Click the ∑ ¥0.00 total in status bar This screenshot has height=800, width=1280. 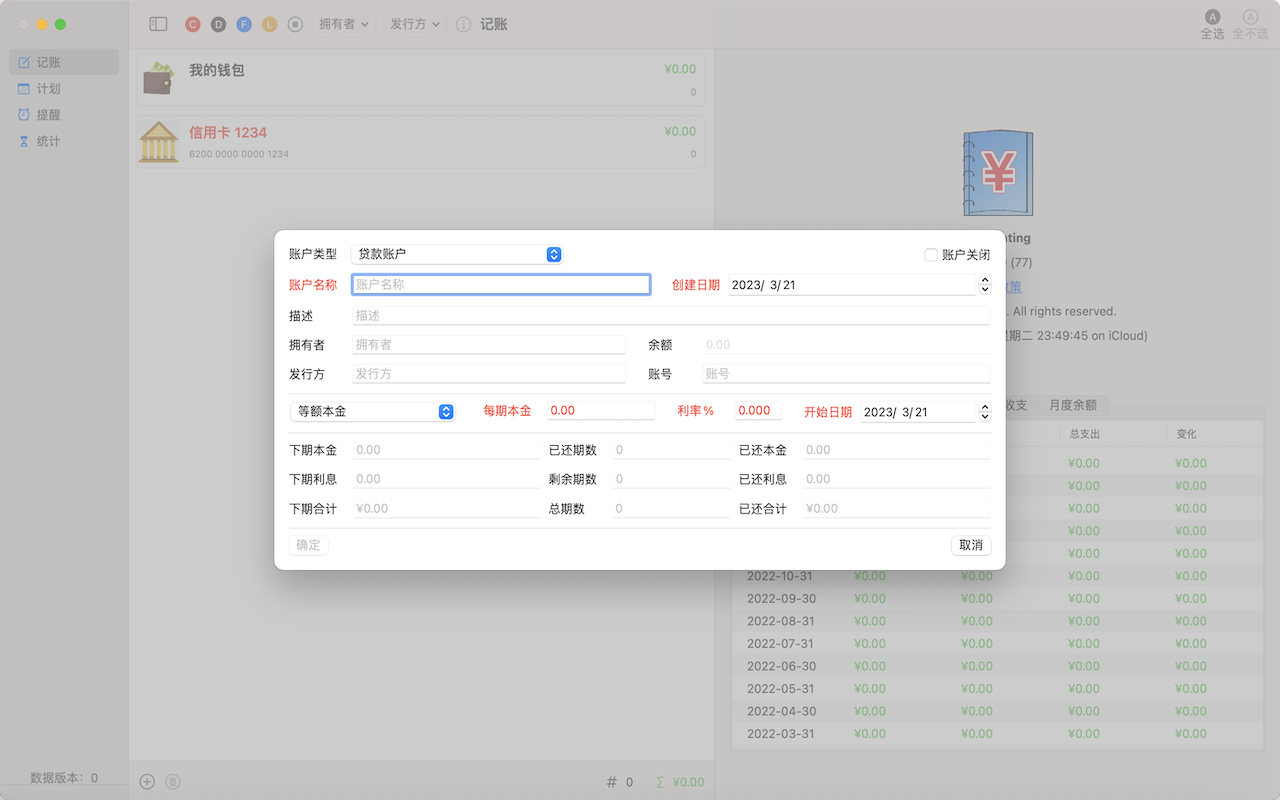(680, 782)
